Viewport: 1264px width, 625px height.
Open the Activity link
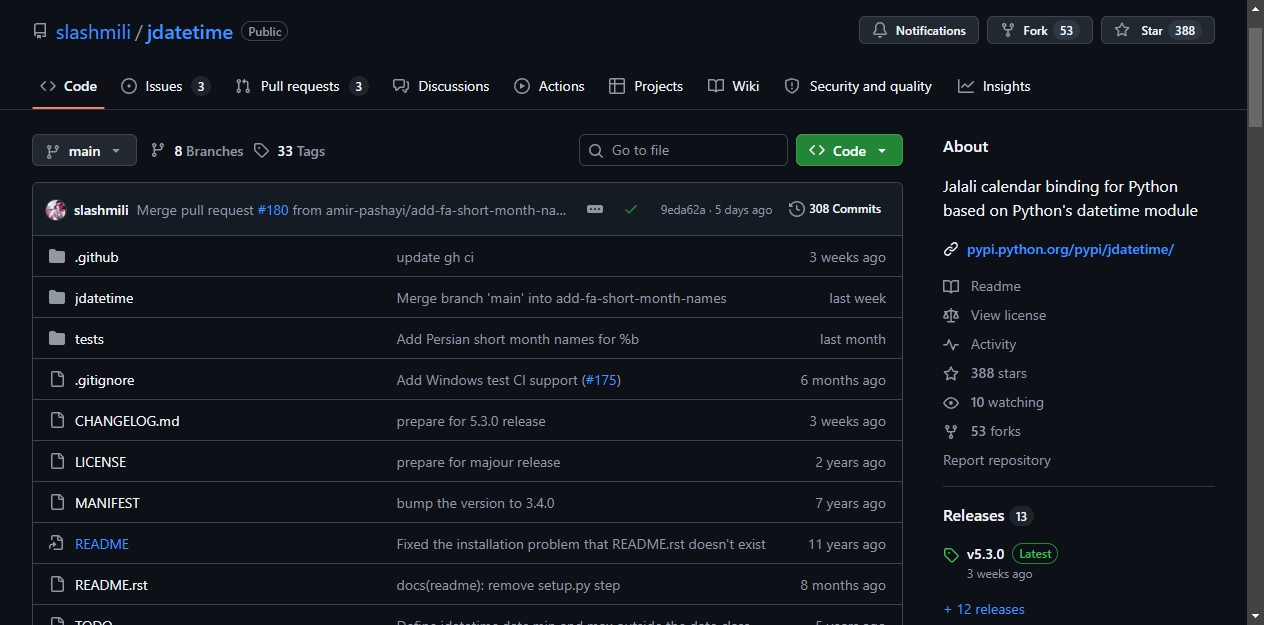(980, 344)
